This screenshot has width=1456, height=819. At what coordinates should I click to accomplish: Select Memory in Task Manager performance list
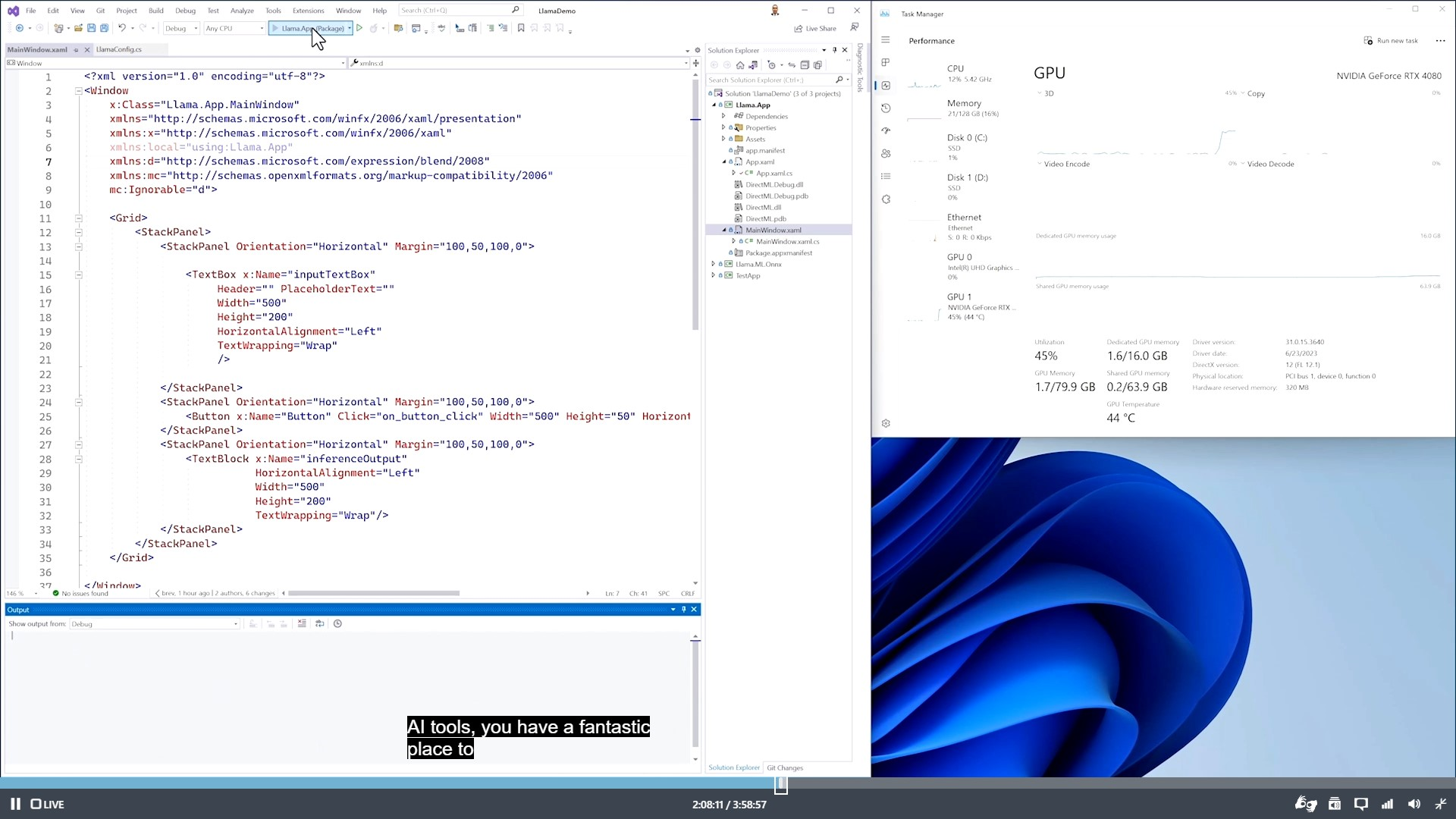click(x=963, y=108)
